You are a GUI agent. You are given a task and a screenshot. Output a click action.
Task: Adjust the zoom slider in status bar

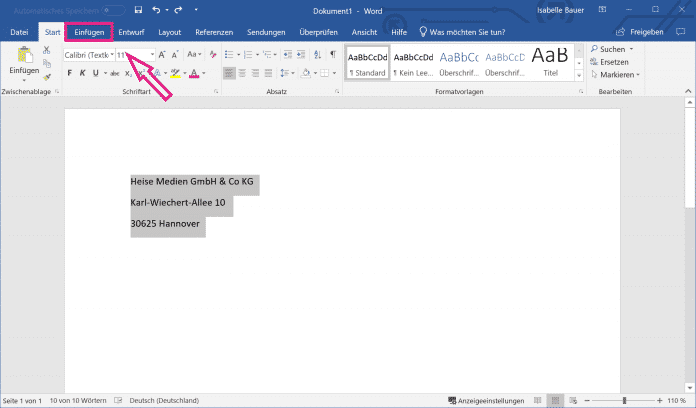[622, 400]
